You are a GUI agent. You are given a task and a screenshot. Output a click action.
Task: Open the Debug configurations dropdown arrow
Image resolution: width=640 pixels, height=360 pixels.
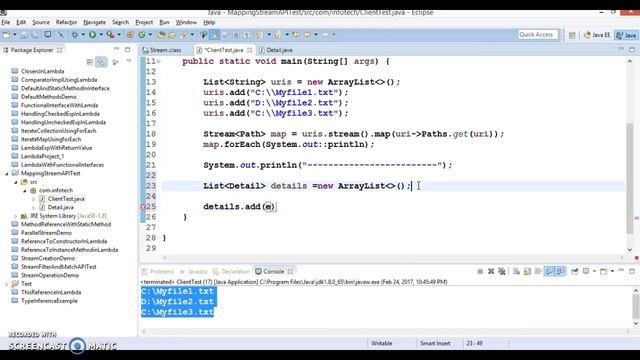(x=83, y=35)
